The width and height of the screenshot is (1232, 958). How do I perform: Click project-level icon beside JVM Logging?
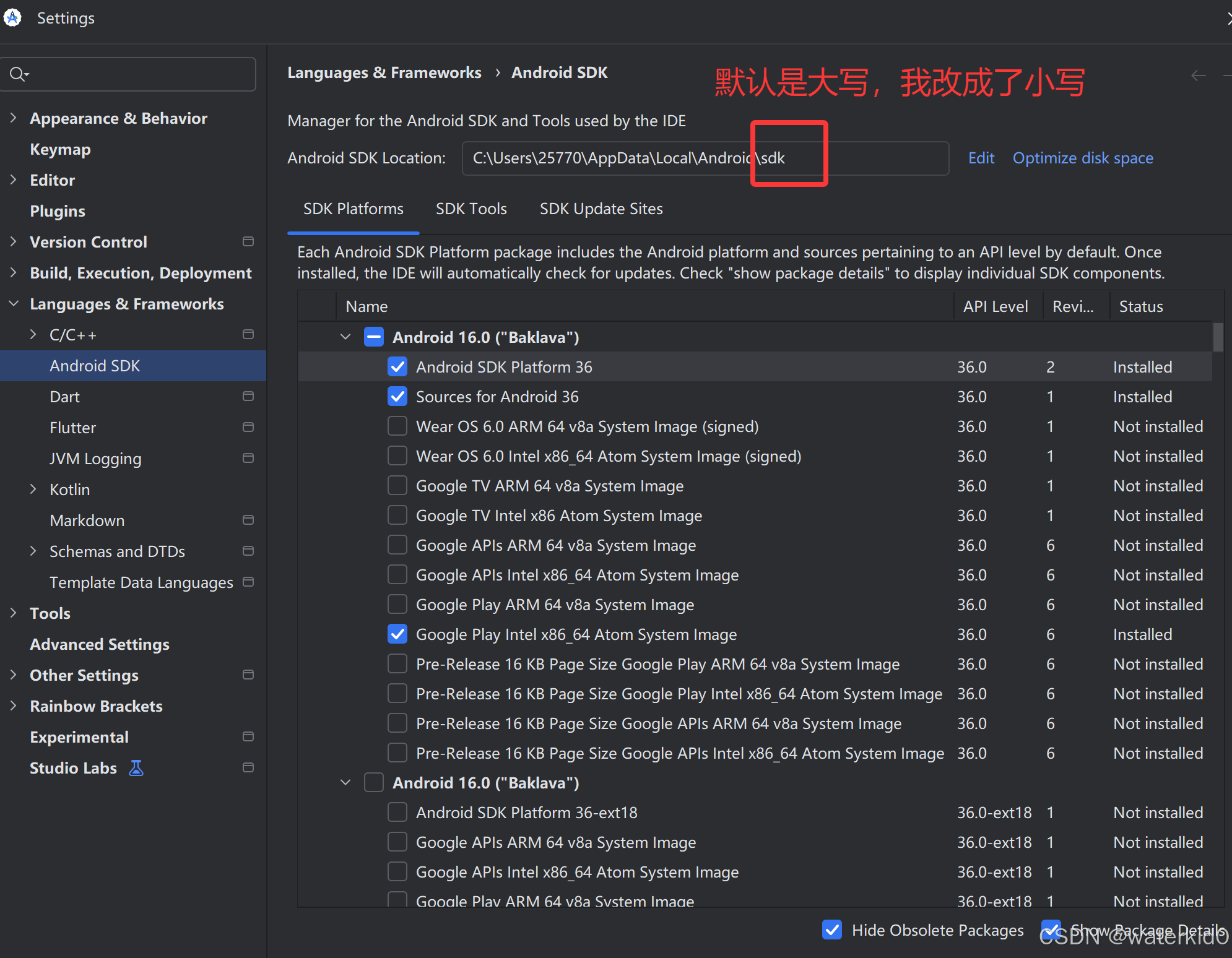[x=248, y=458]
